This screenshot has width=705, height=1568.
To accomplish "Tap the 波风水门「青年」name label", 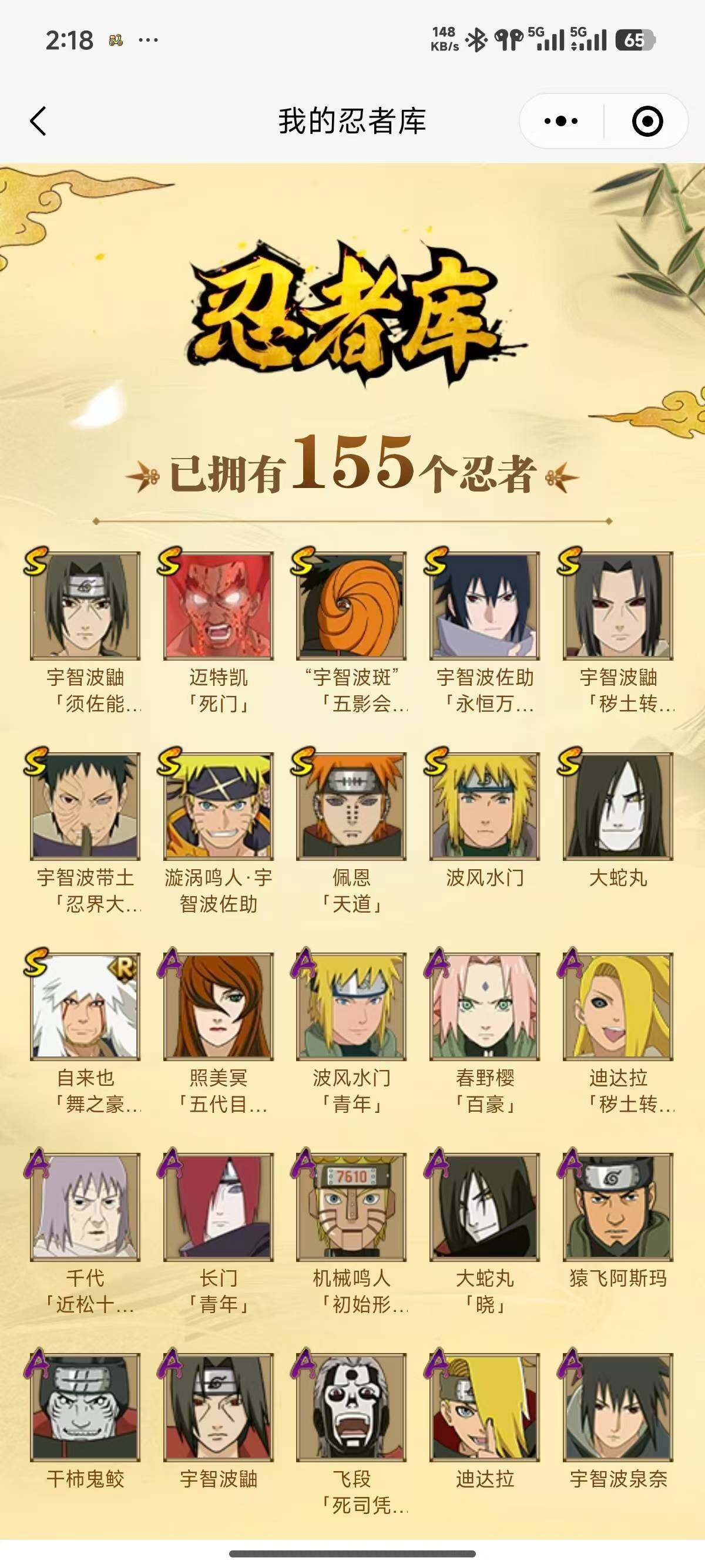I will pyautogui.click(x=351, y=1090).
